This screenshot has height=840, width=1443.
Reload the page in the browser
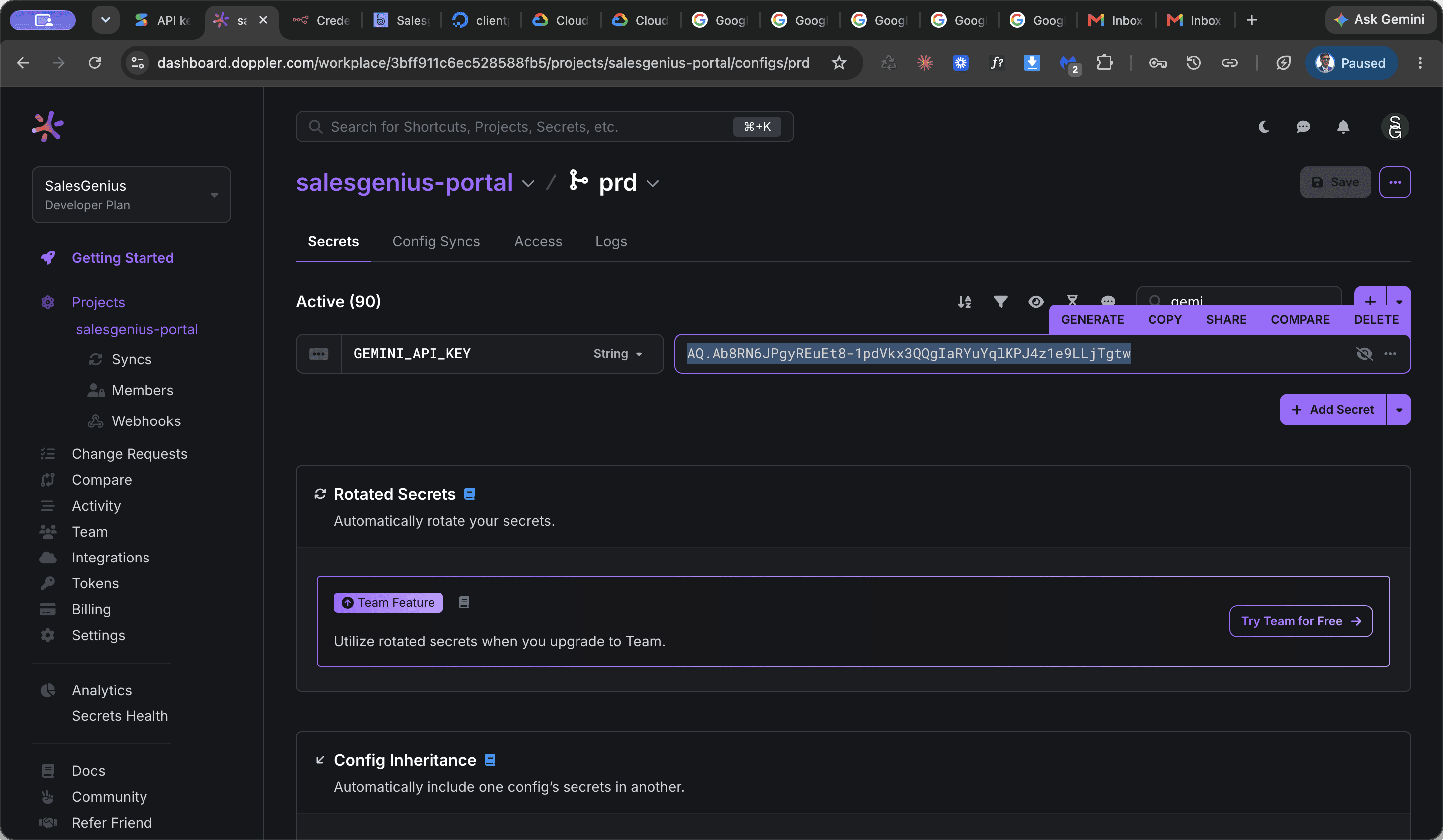point(95,62)
